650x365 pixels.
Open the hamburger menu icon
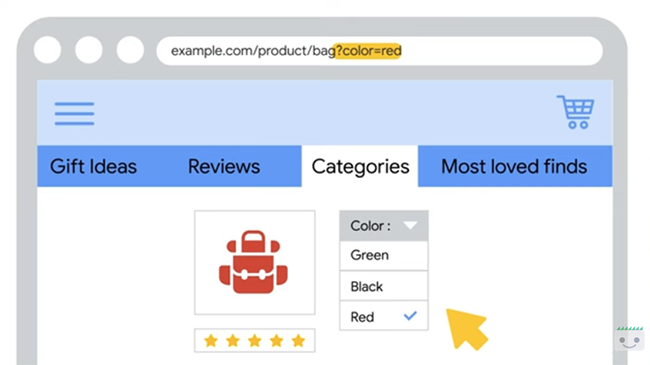[x=75, y=113]
